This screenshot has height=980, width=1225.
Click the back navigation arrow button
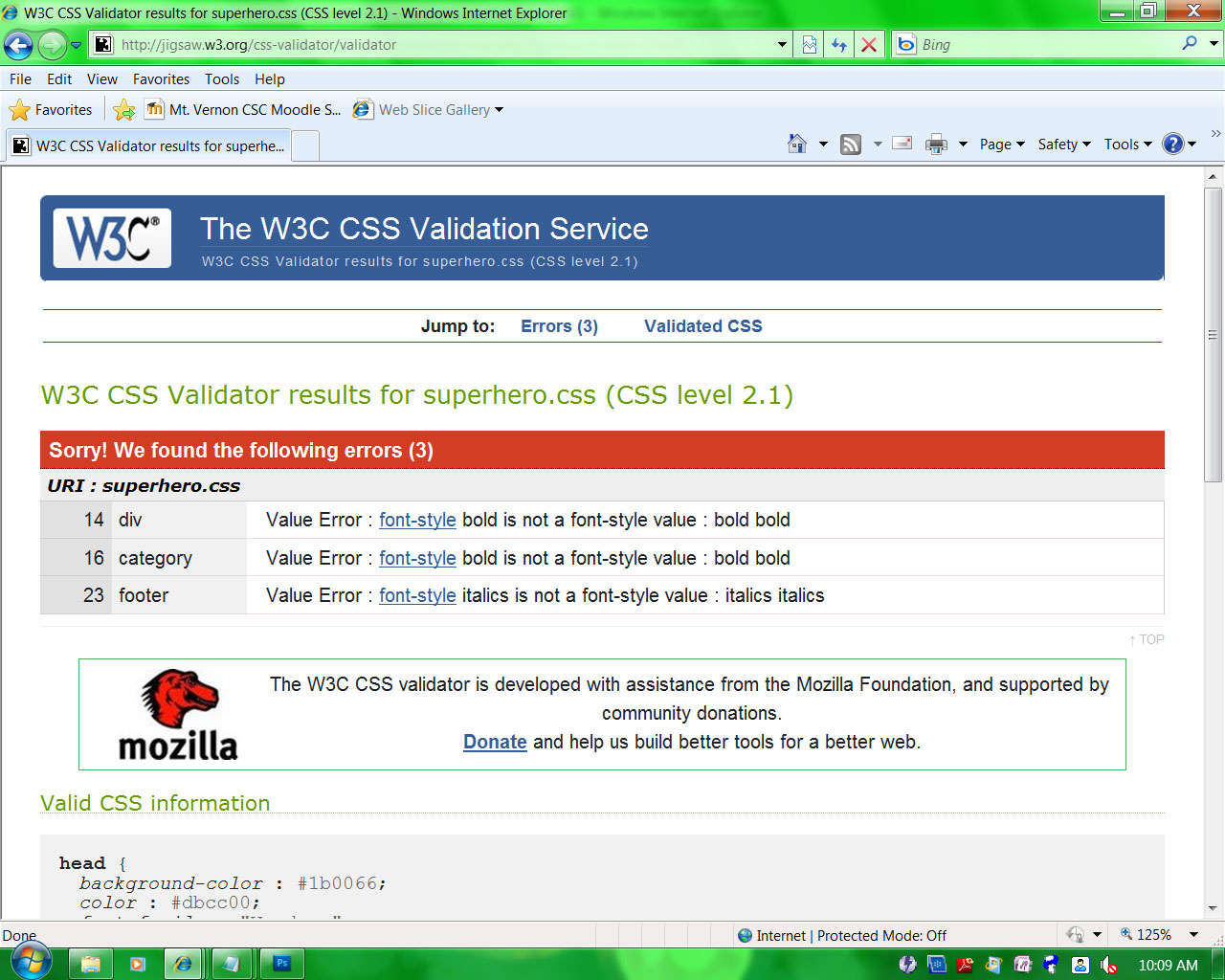19,44
